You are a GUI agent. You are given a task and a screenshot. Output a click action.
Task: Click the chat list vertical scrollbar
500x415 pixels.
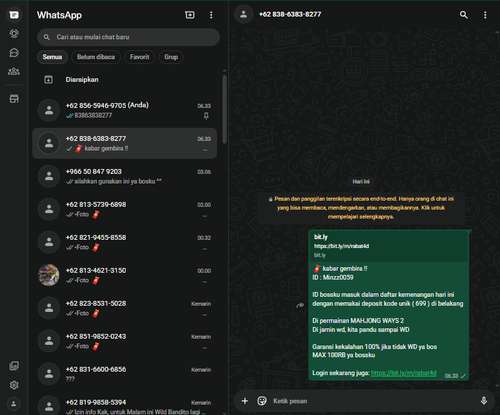click(224, 109)
